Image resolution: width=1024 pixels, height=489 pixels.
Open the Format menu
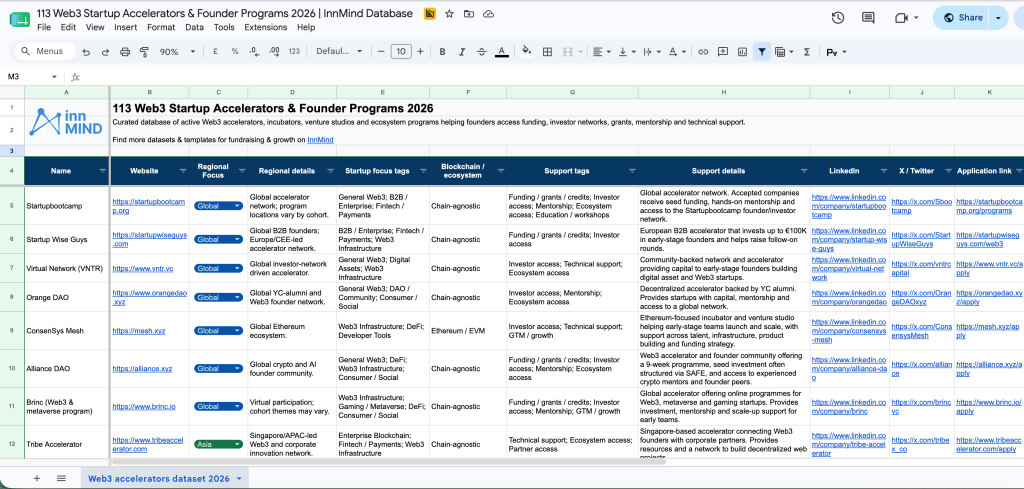point(161,27)
